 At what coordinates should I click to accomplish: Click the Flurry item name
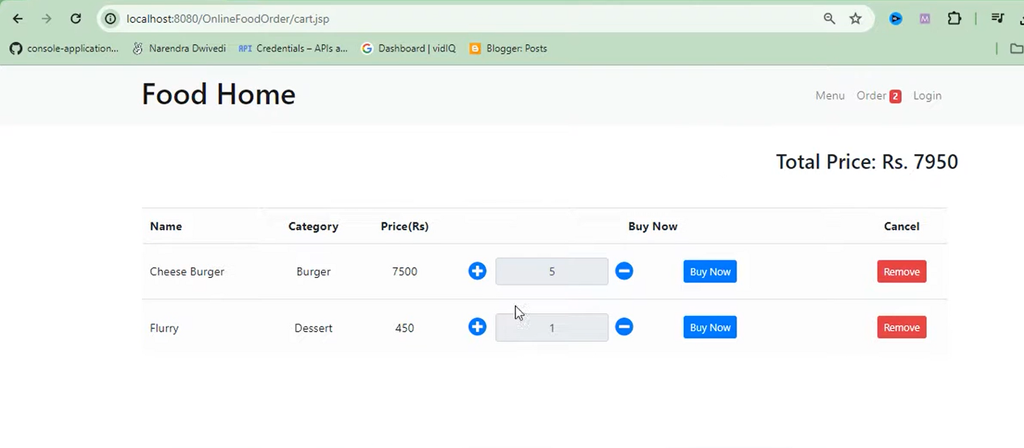(164, 328)
